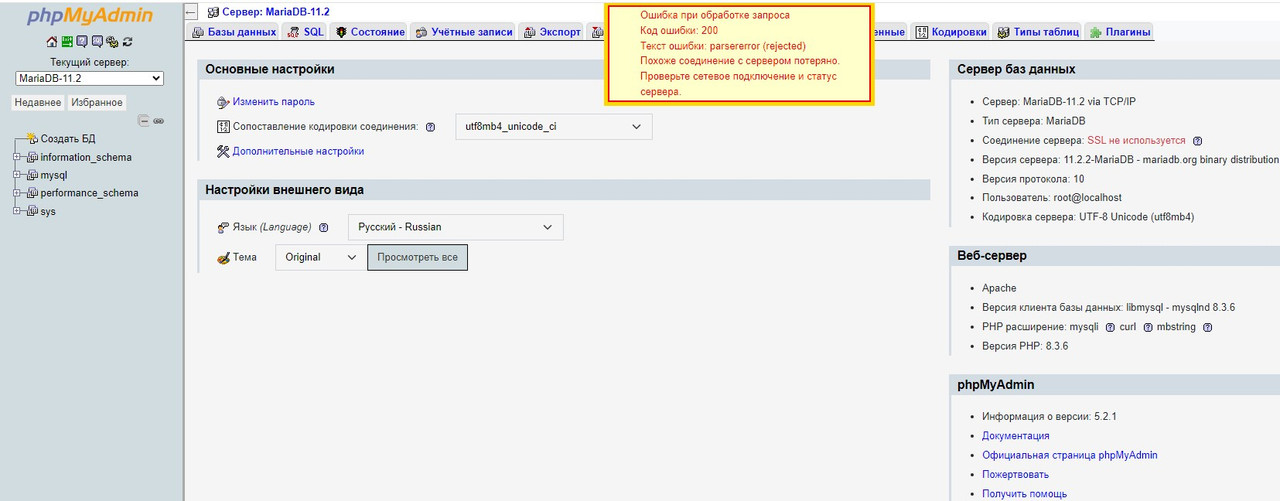Reload the navigation panel
This screenshot has height=501, width=1280.
(128, 42)
